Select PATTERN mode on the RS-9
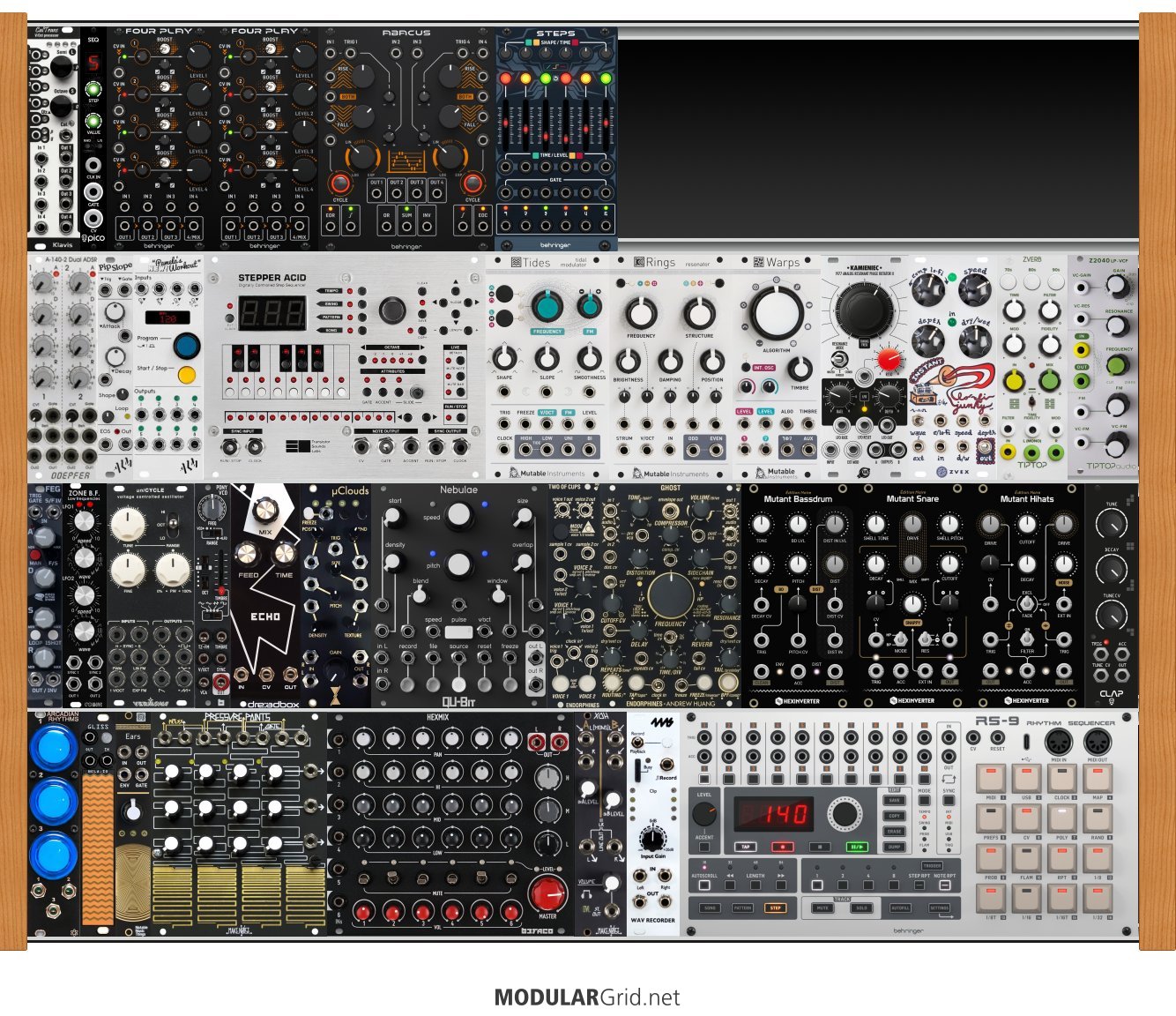 (743, 908)
